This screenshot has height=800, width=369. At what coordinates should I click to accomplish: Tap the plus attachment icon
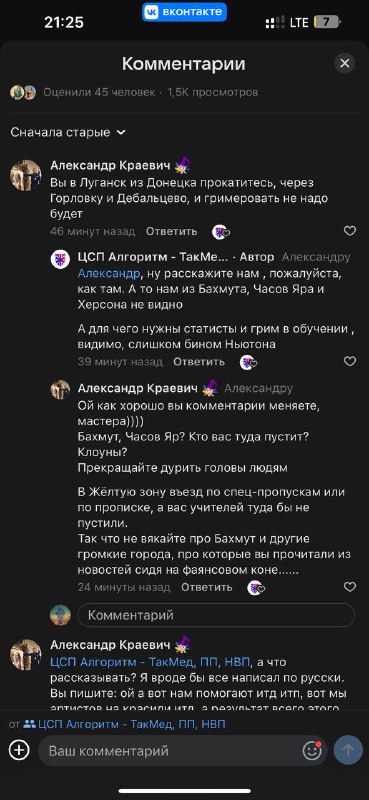[x=19, y=750]
